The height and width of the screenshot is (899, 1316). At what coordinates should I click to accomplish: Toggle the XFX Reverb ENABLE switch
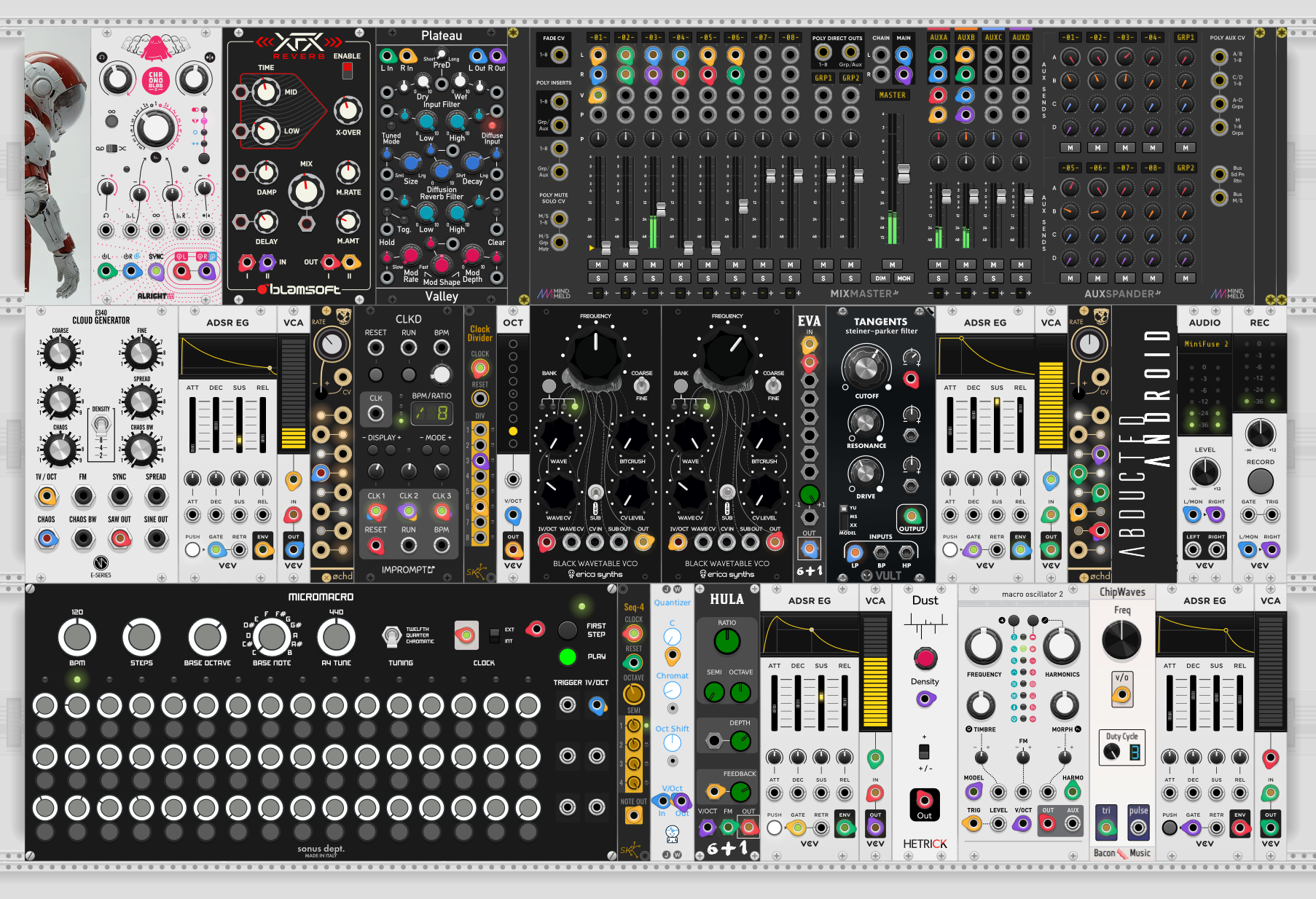348,71
